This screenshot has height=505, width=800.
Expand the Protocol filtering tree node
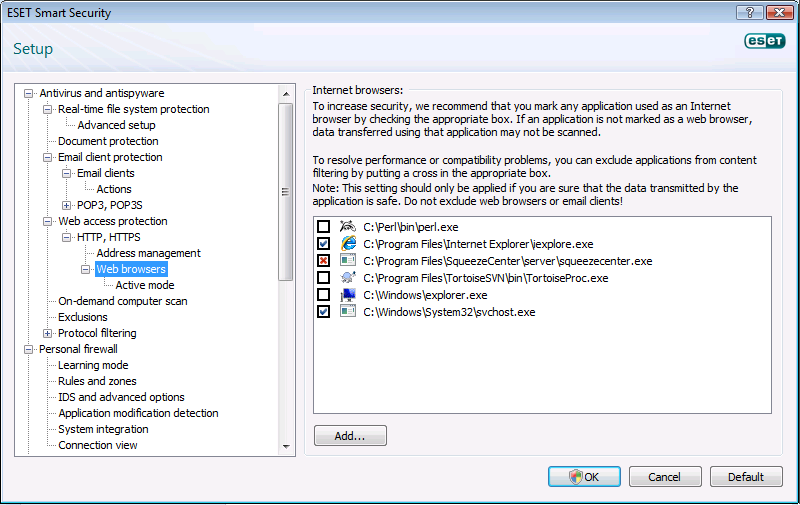(48, 333)
